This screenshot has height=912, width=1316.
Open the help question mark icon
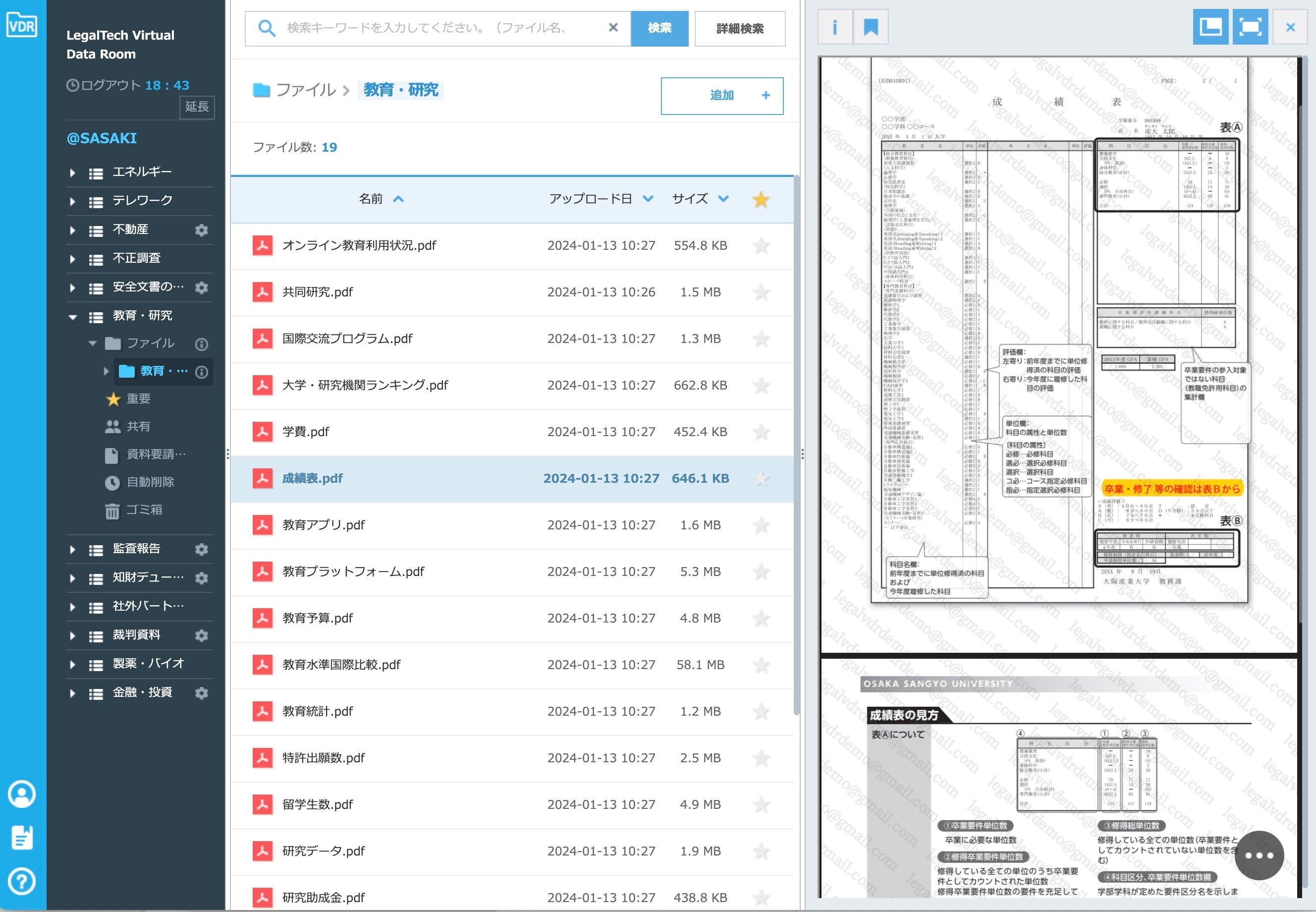pos(22,881)
